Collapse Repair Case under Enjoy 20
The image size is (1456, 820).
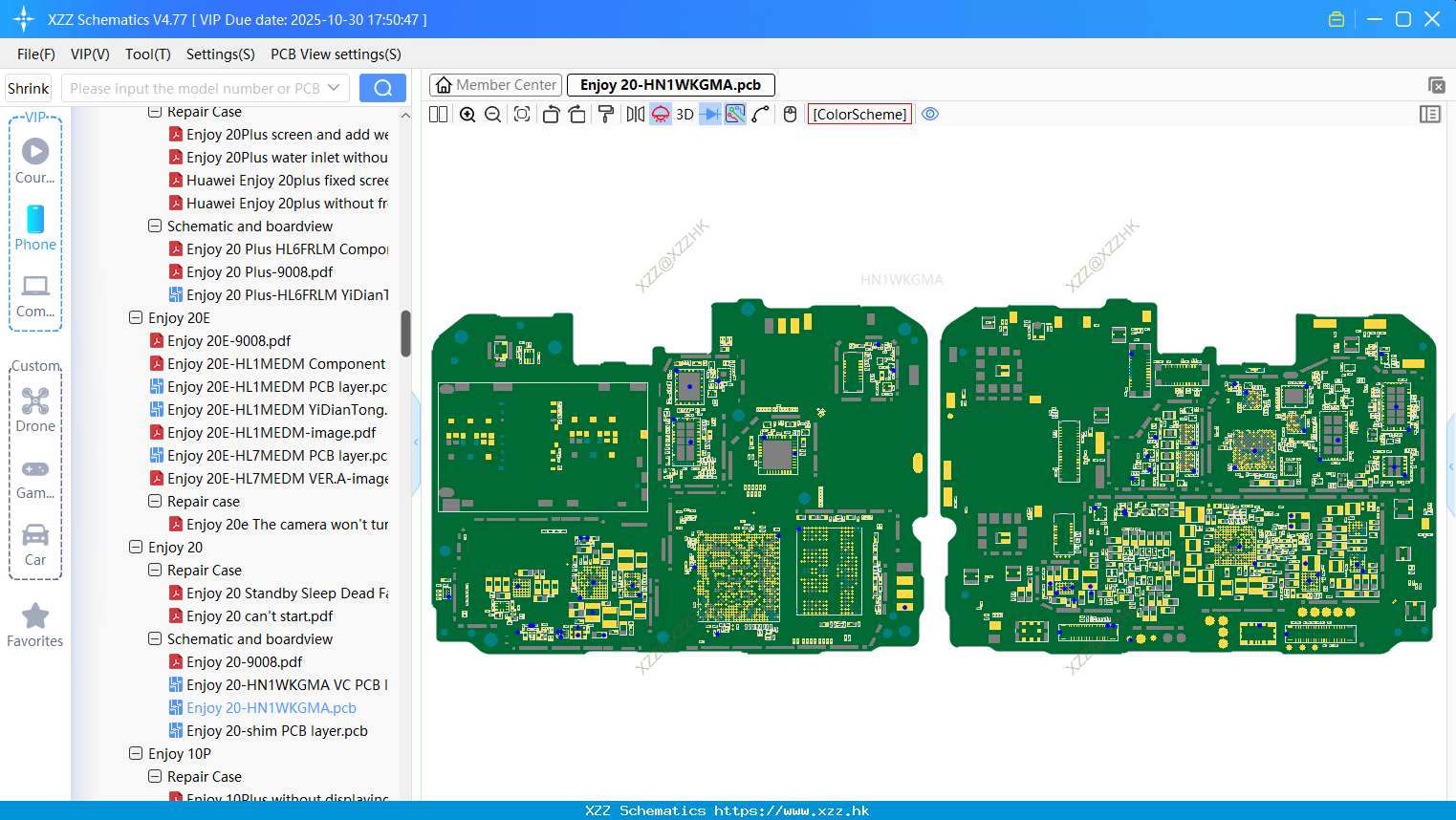point(155,570)
